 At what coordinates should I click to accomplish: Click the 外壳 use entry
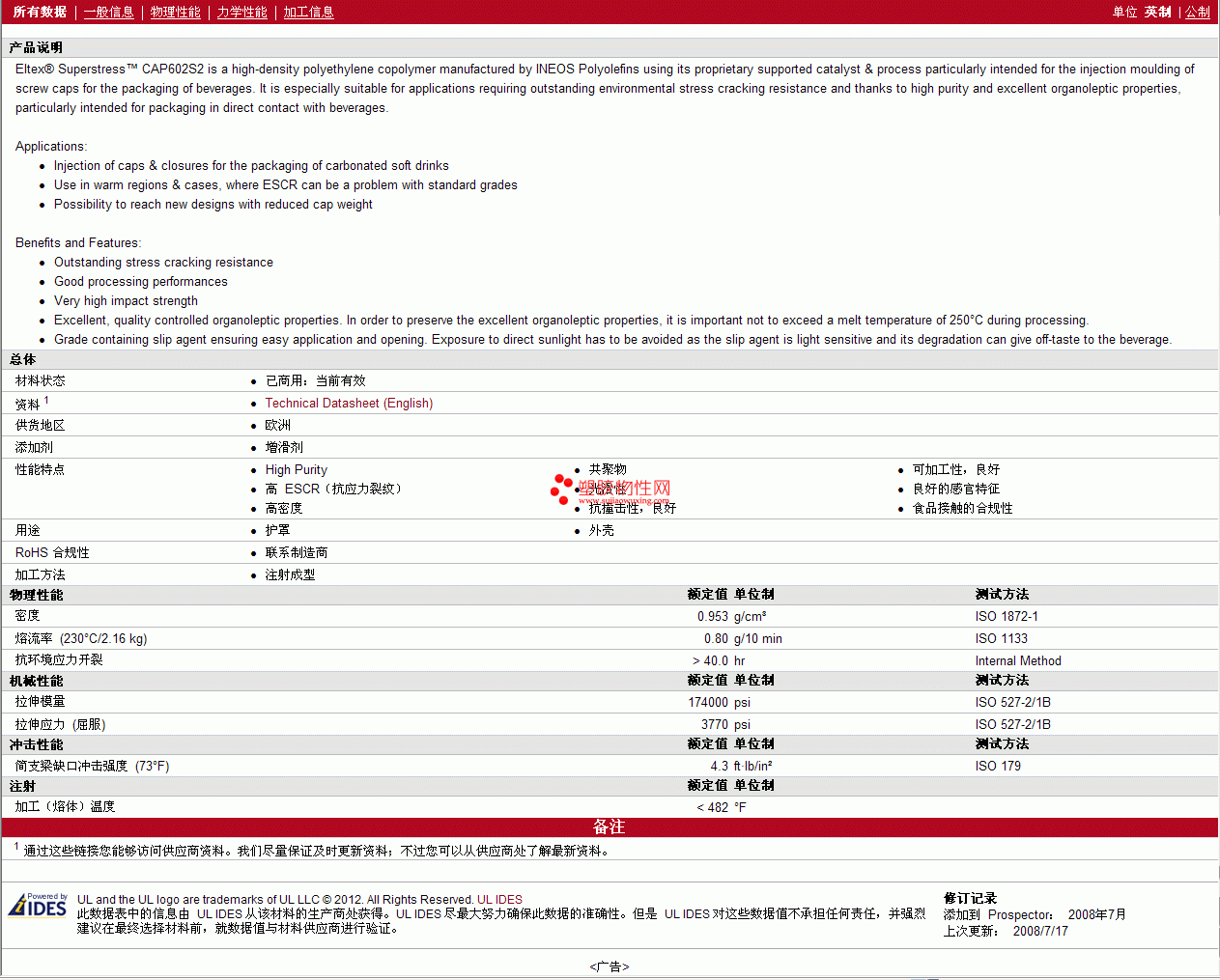tap(601, 530)
